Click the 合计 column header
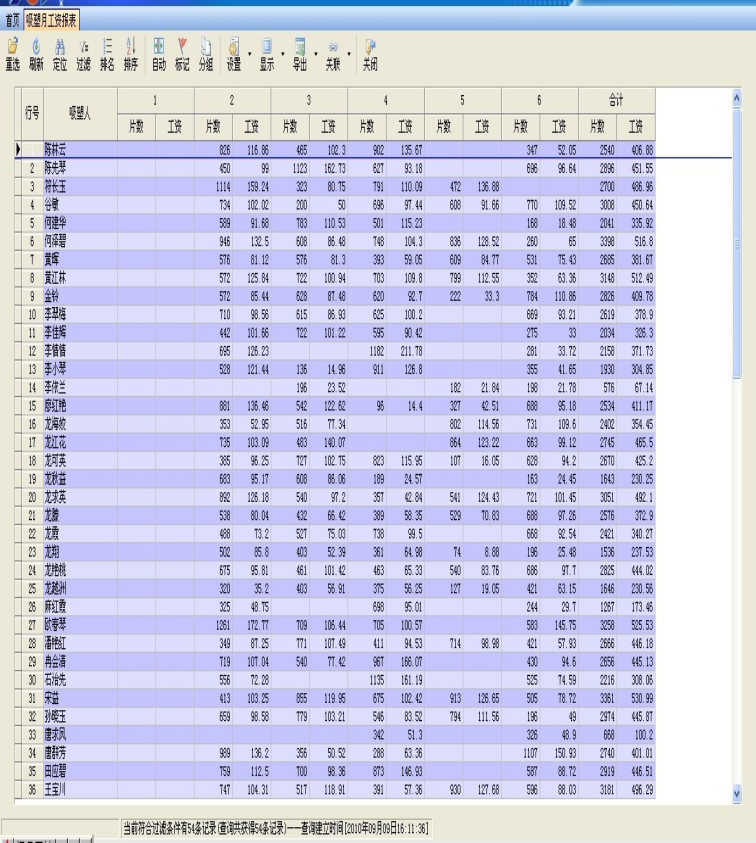Screen dimensions: 756x843 616,100
